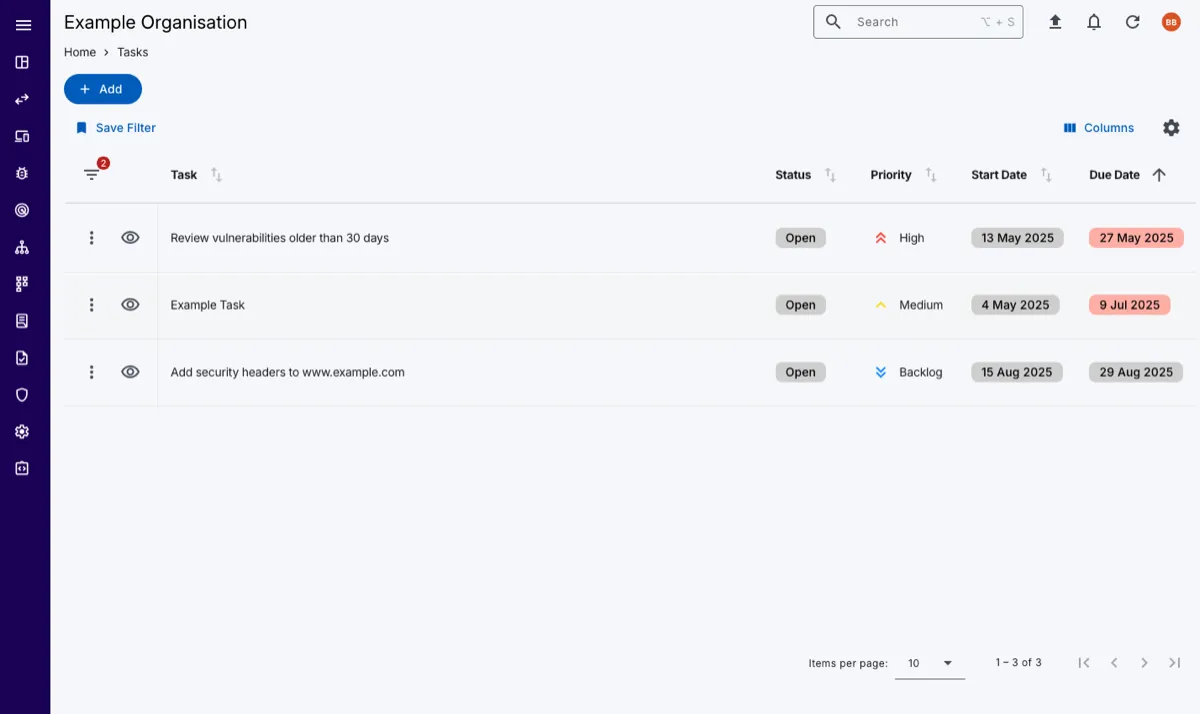Viewport: 1200px width, 714px height.
Task: Click the Save Filter button
Action: (x=116, y=128)
